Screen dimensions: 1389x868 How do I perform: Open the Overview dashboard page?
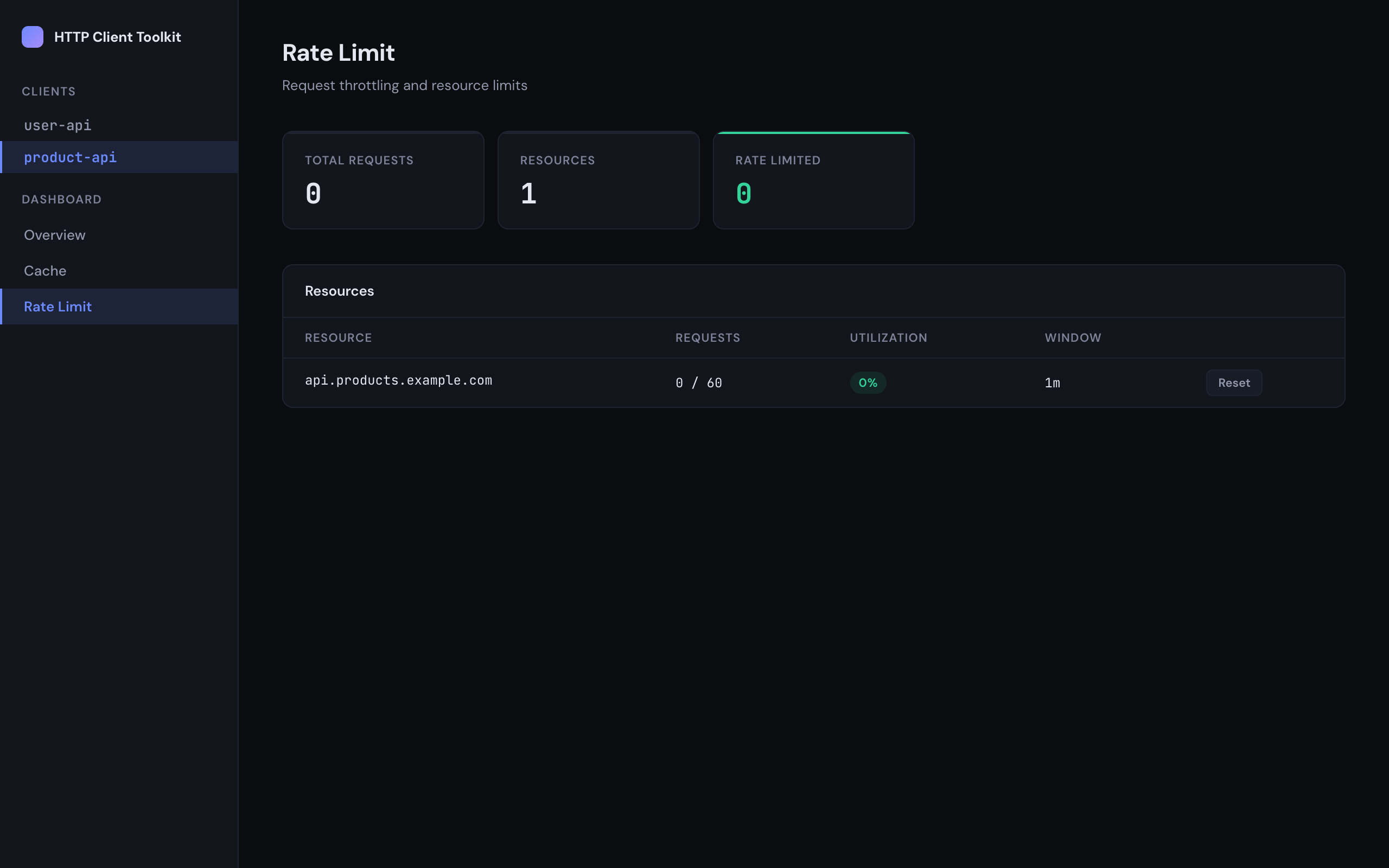point(54,235)
